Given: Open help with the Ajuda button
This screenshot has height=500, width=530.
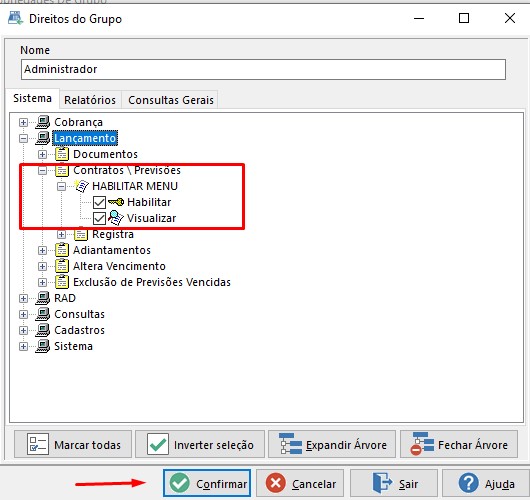Looking at the screenshot, I should point(486,483).
